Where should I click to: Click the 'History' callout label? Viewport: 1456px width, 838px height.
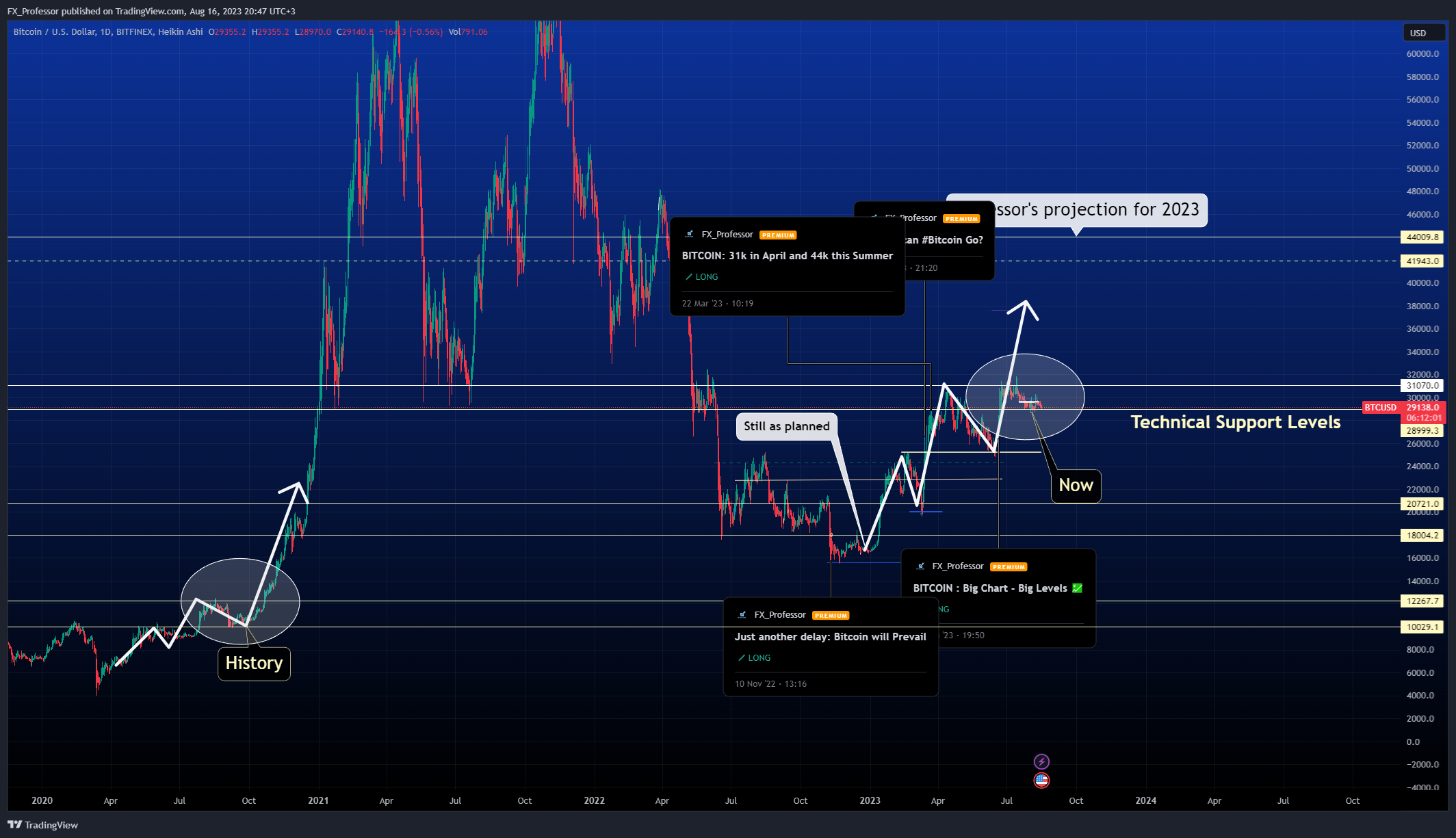(x=254, y=664)
